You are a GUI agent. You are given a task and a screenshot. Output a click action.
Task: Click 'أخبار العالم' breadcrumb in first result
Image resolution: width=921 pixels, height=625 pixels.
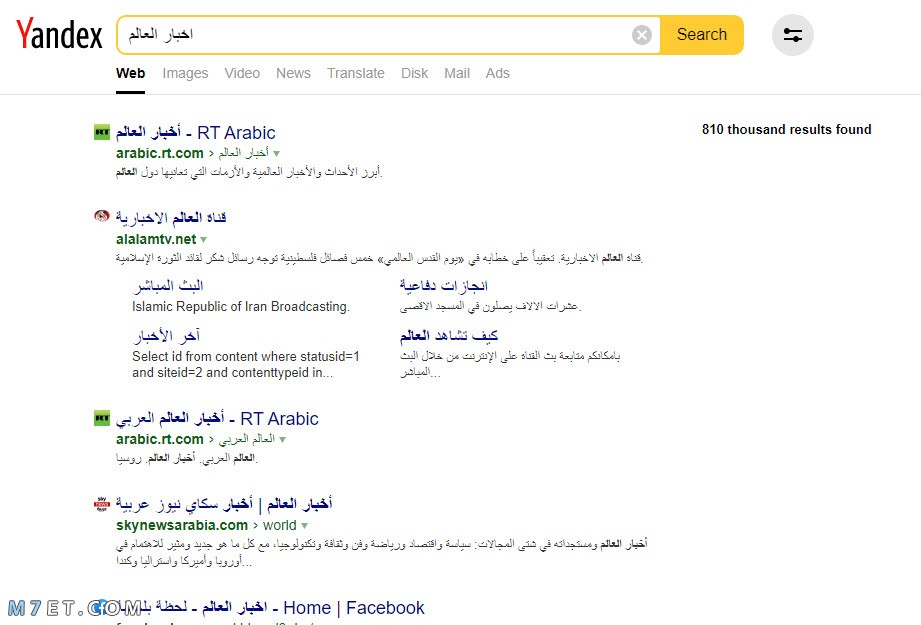point(243,153)
